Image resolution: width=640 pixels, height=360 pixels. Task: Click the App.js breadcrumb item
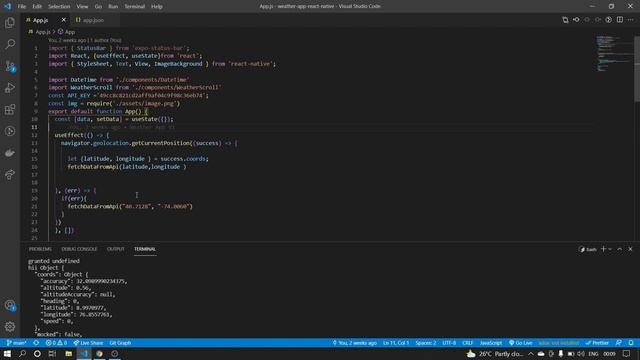[39, 31]
